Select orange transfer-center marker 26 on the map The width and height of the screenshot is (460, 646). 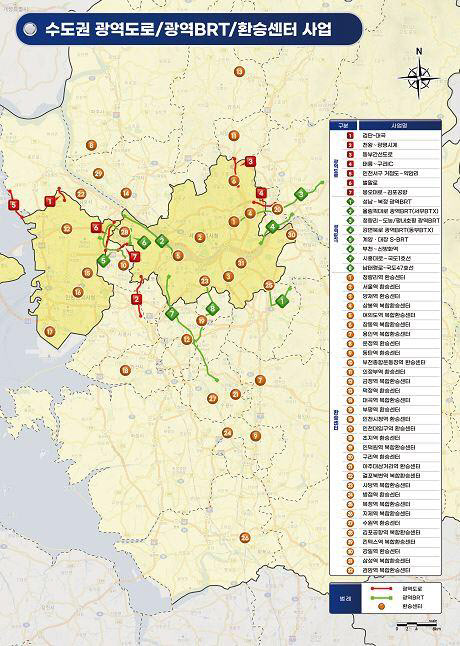(245, 537)
